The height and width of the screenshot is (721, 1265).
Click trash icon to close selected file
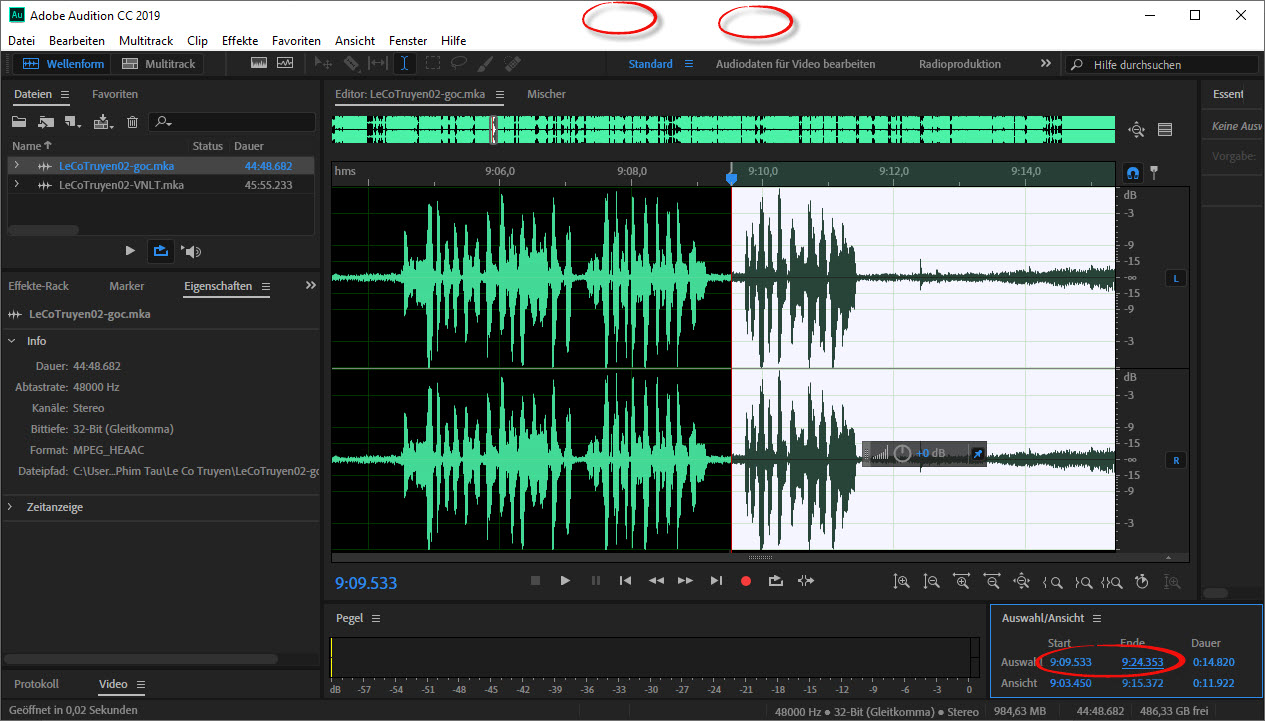[x=132, y=122]
